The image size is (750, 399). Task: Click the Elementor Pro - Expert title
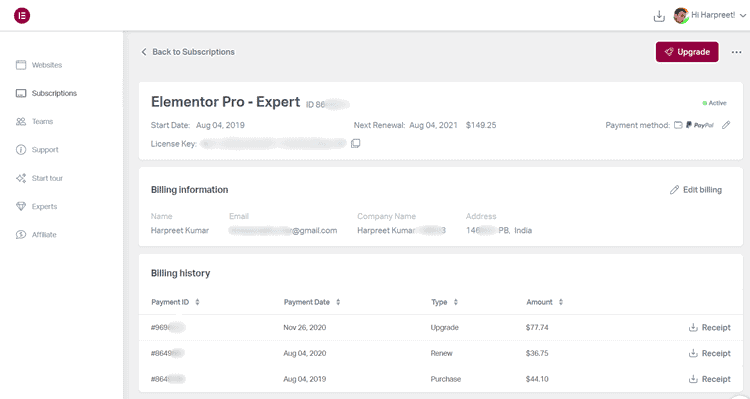pos(226,102)
